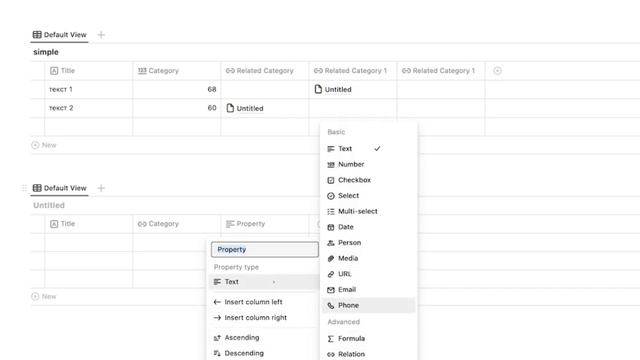The width and height of the screenshot is (640, 360).
Task: Select Email property type
Action: [x=369, y=289]
